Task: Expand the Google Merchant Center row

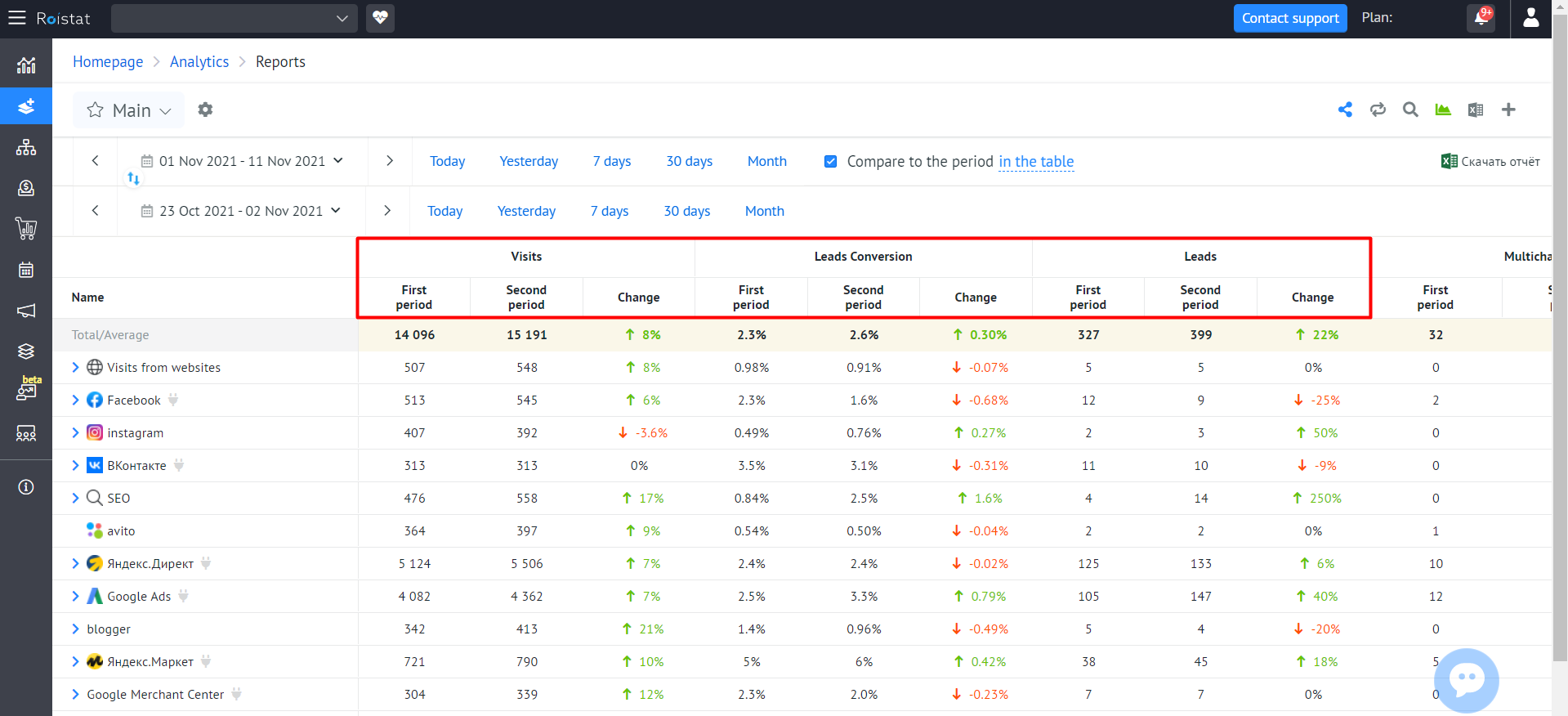Action: click(x=75, y=694)
